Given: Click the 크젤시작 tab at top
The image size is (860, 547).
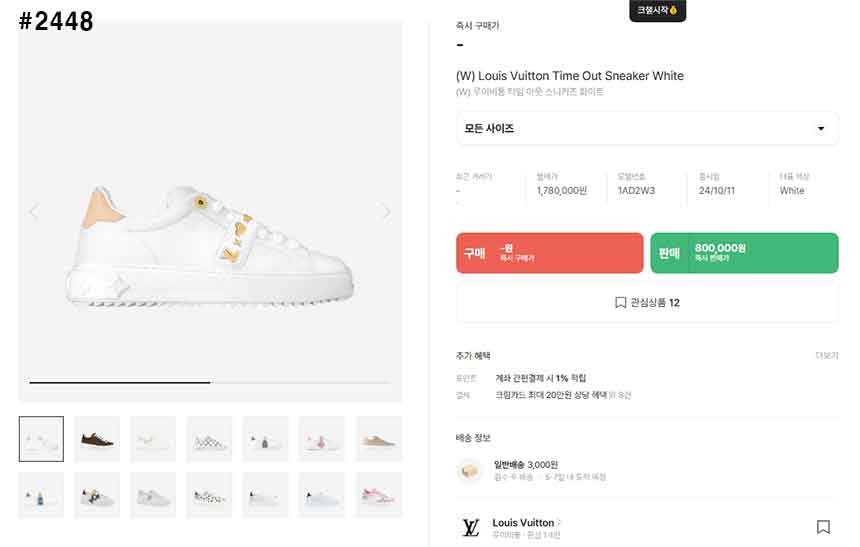Looking at the screenshot, I should pos(657,11).
